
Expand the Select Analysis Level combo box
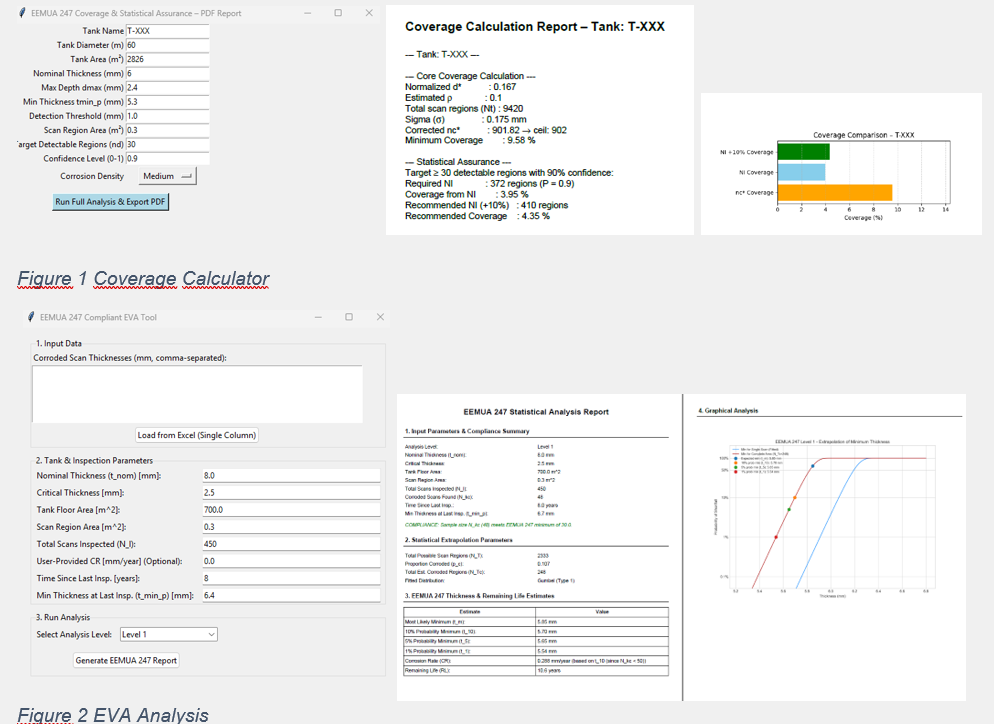point(168,635)
